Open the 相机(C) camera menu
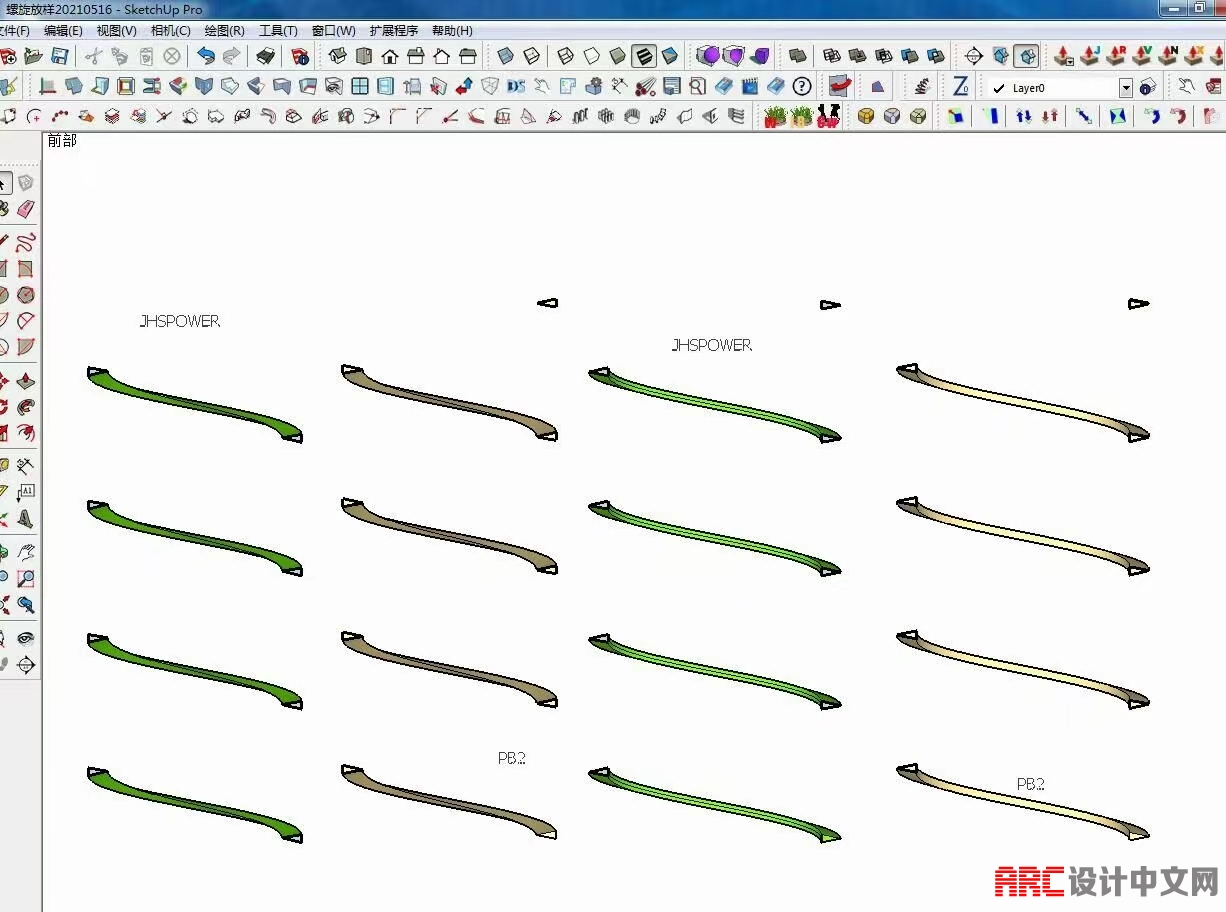The height and width of the screenshot is (912, 1226). tap(170, 31)
